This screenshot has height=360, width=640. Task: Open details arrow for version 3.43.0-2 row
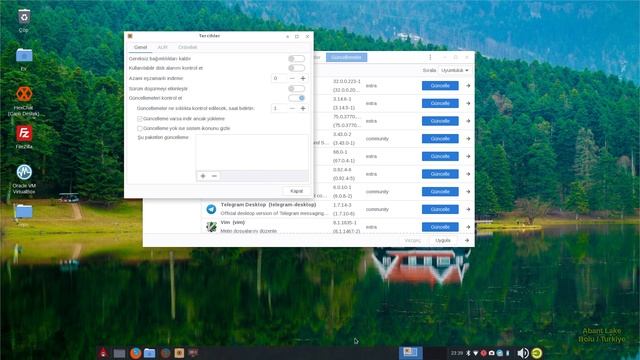[468, 139]
